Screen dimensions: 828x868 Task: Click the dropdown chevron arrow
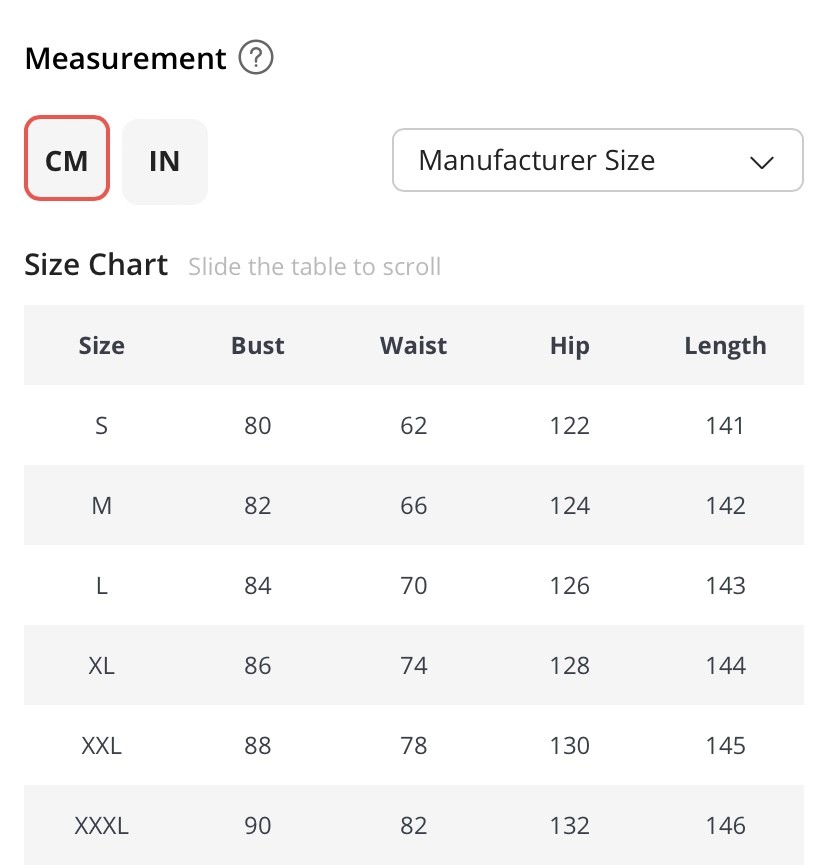pyautogui.click(x=762, y=161)
